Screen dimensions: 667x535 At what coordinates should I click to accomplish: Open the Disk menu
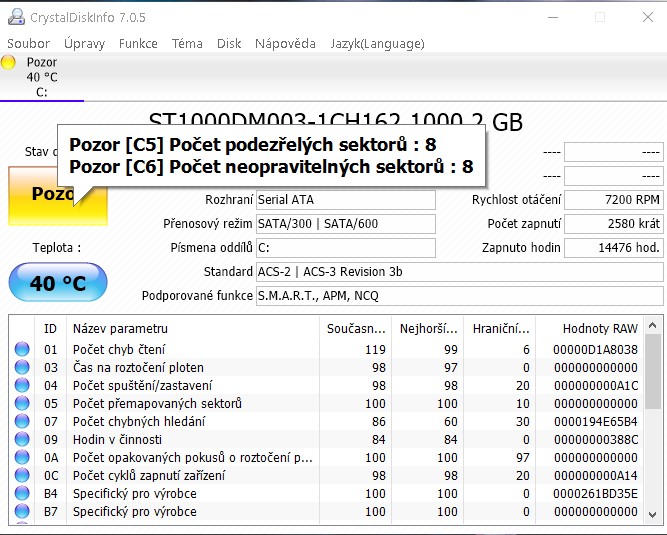pyautogui.click(x=229, y=44)
